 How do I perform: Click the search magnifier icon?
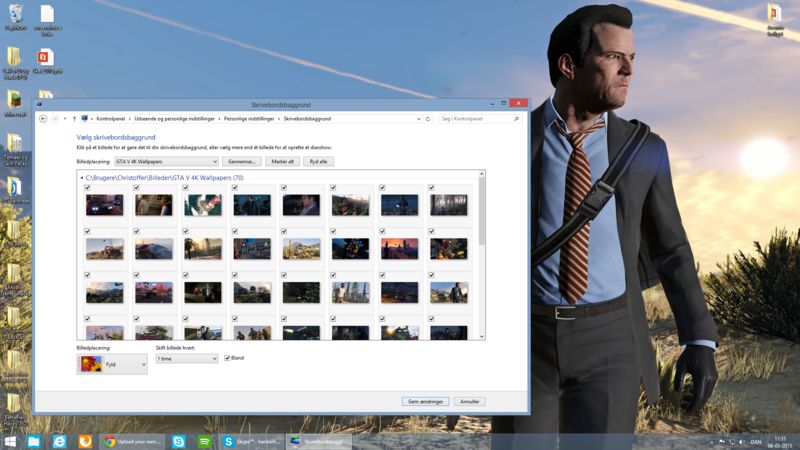pos(516,119)
